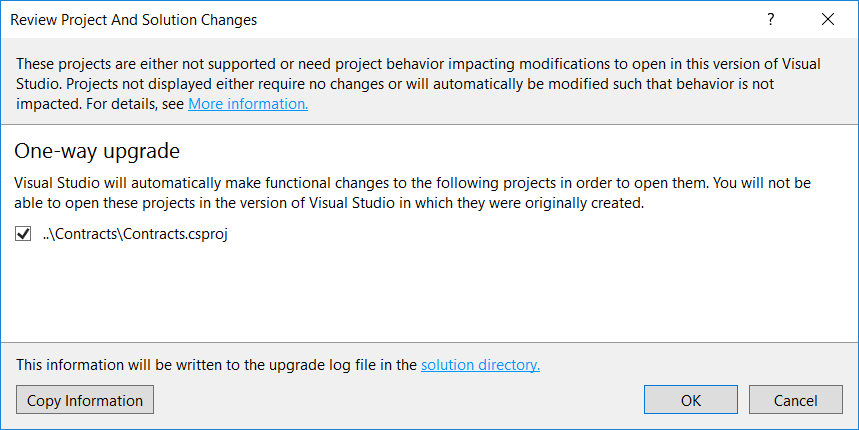Click the One-way upgrade heading

tap(97, 152)
